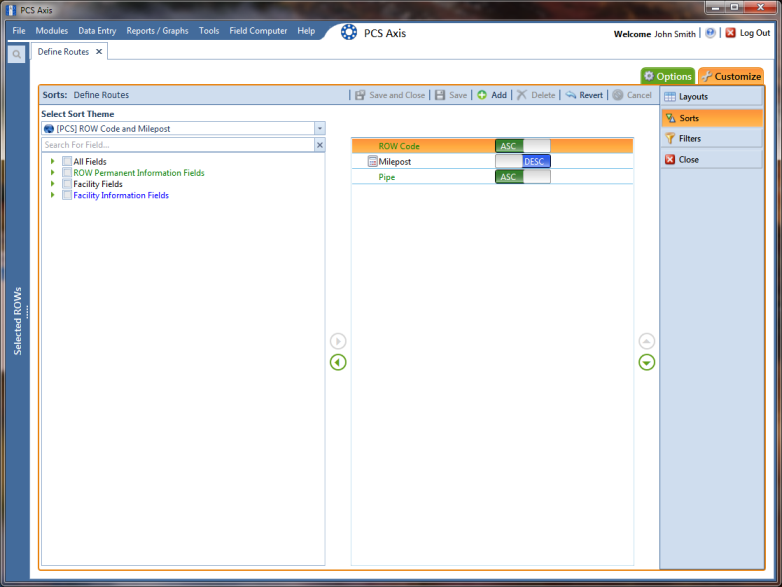Click the Layouts grid icon

pyautogui.click(x=670, y=97)
